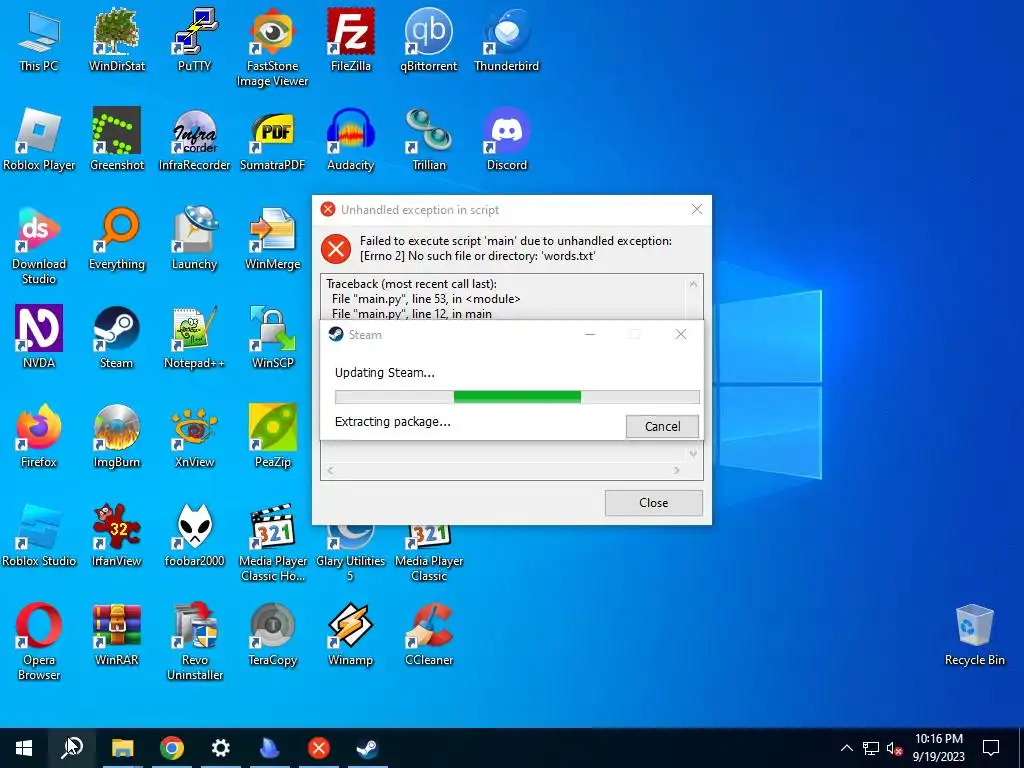Image resolution: width=1024 pixels, height=768 pixels.
Task: Select the NVDA desktop shortcut
Action: [x=39, y=337]
